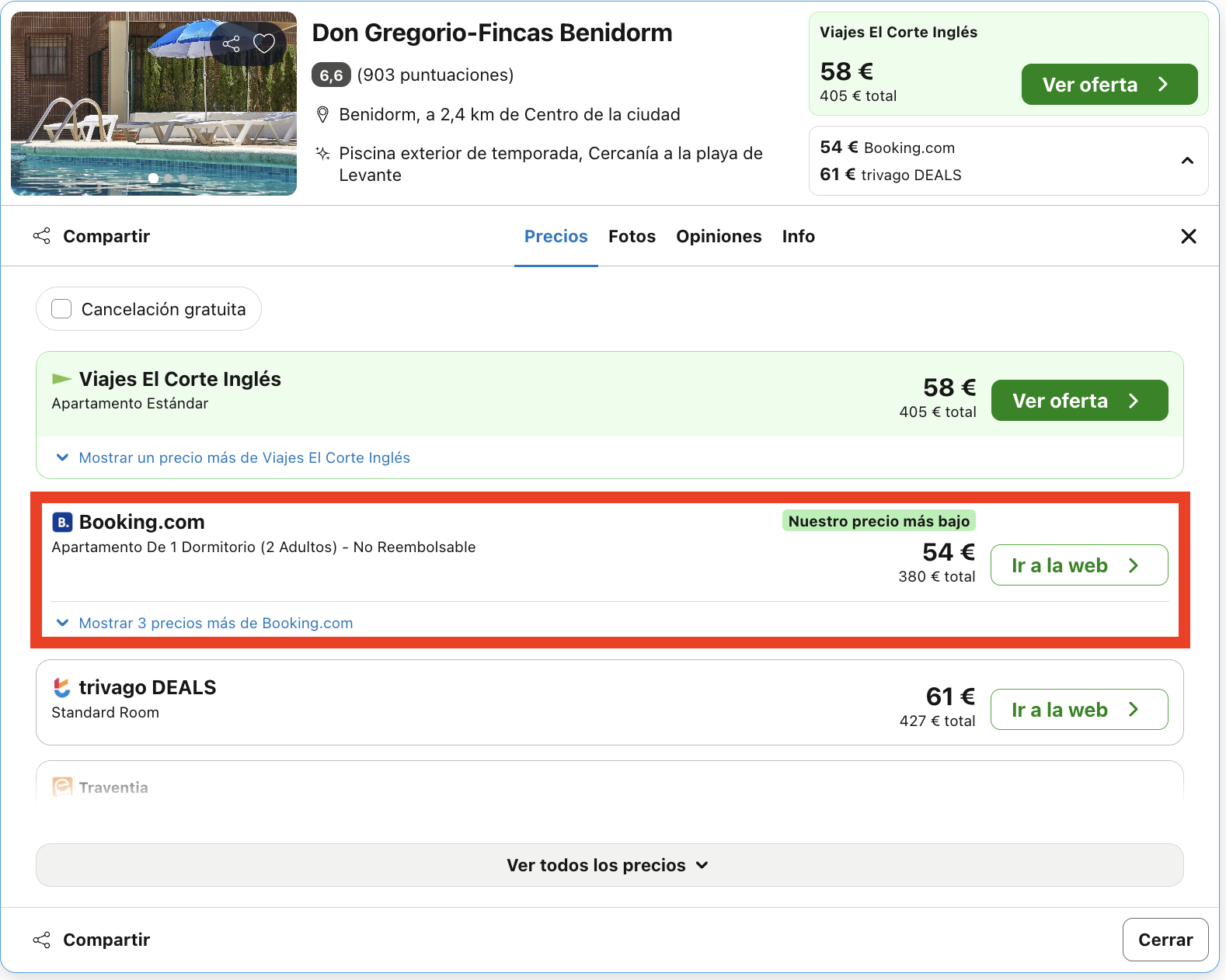Image resolution: width=1226 pixels, height=980 pixels.
Task: Go to web for Booking.com offer
Action: point(1080,565)
